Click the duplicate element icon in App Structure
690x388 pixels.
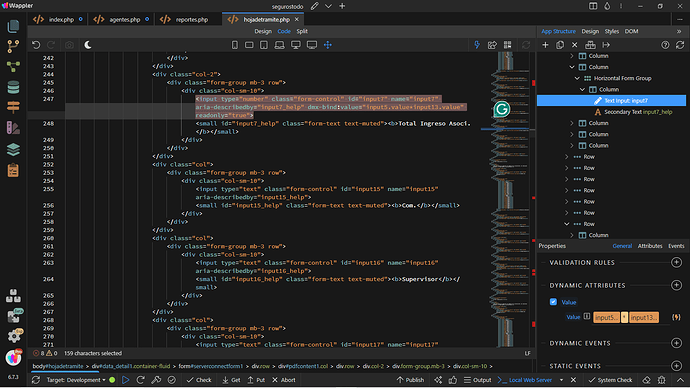[x=560, y=45]
